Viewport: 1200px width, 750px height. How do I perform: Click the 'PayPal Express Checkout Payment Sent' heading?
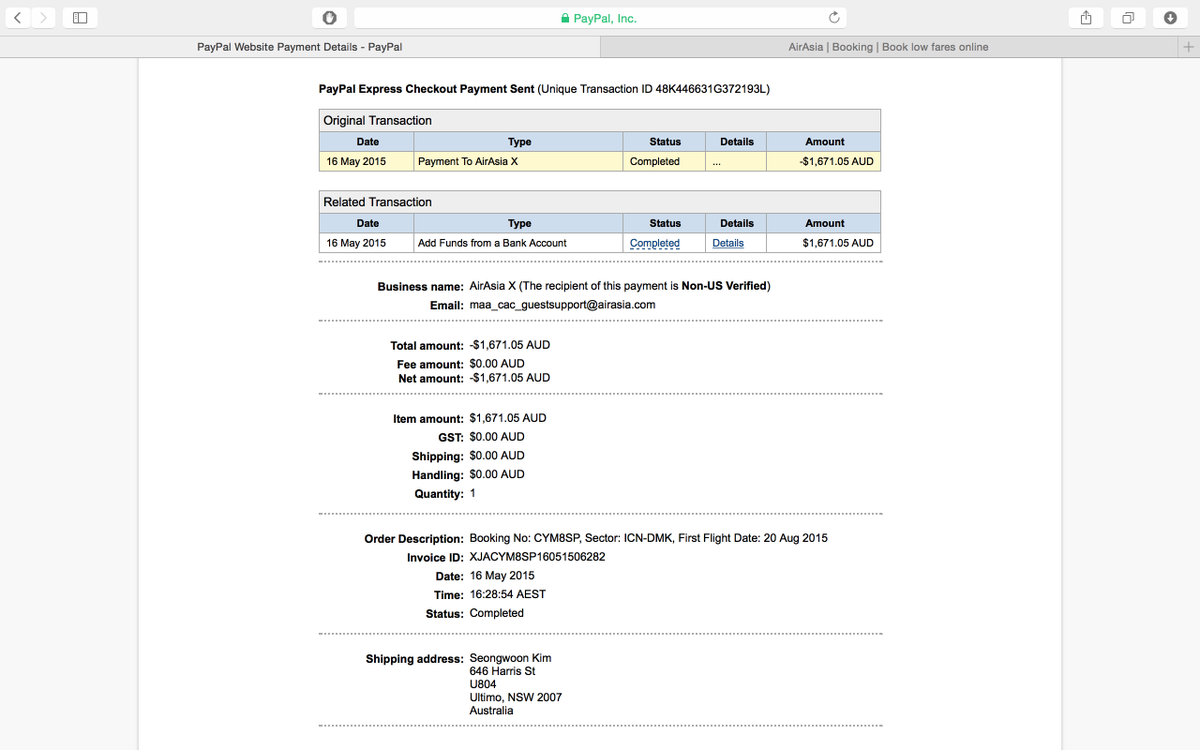tap(427, 89)
